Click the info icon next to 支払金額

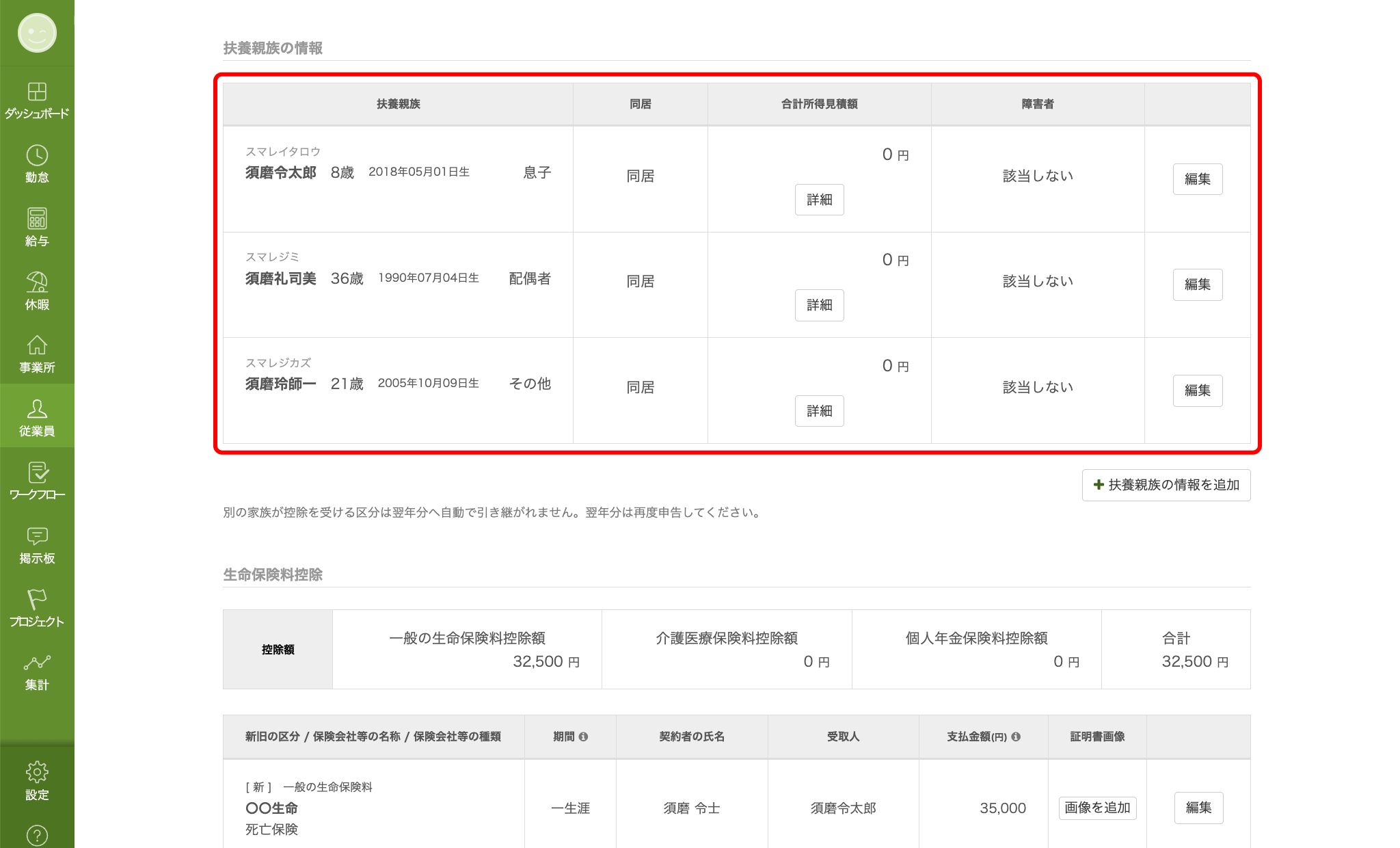coord(1016,737)
